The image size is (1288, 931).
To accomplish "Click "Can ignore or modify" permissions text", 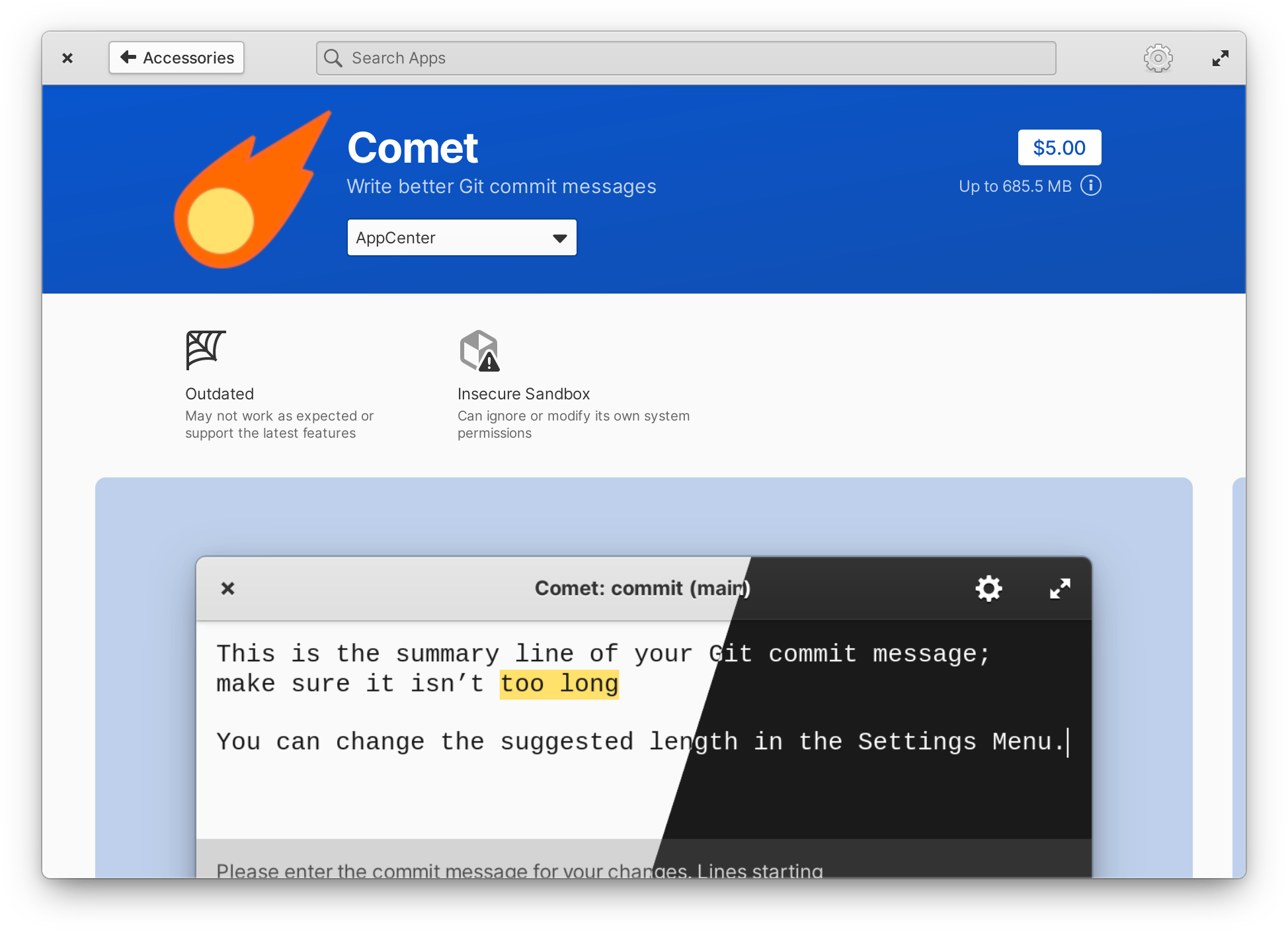I will pyautogui.click(x=573, y=425).
